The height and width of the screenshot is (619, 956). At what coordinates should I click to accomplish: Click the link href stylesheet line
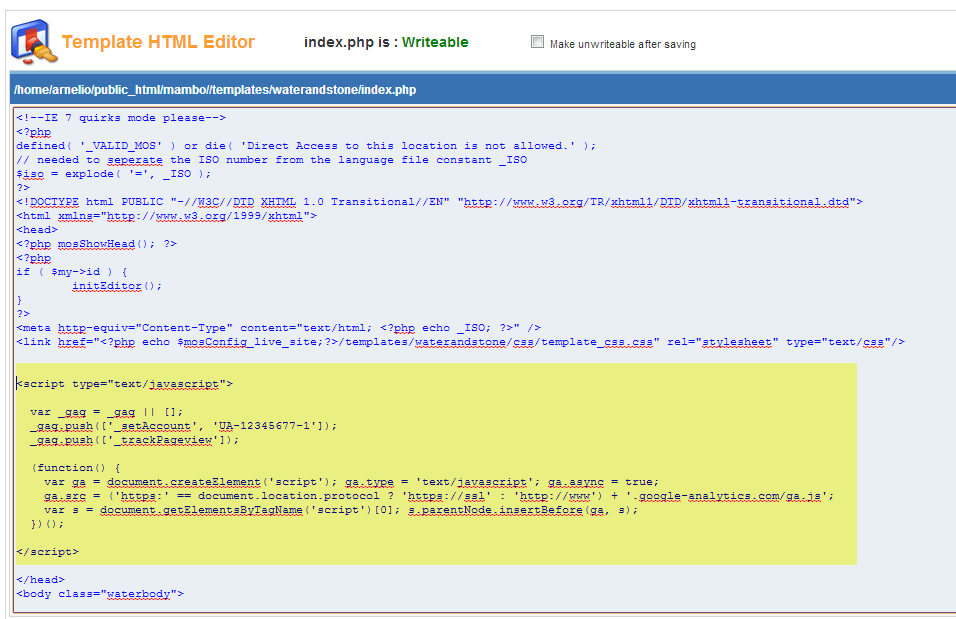pos(460,342)
